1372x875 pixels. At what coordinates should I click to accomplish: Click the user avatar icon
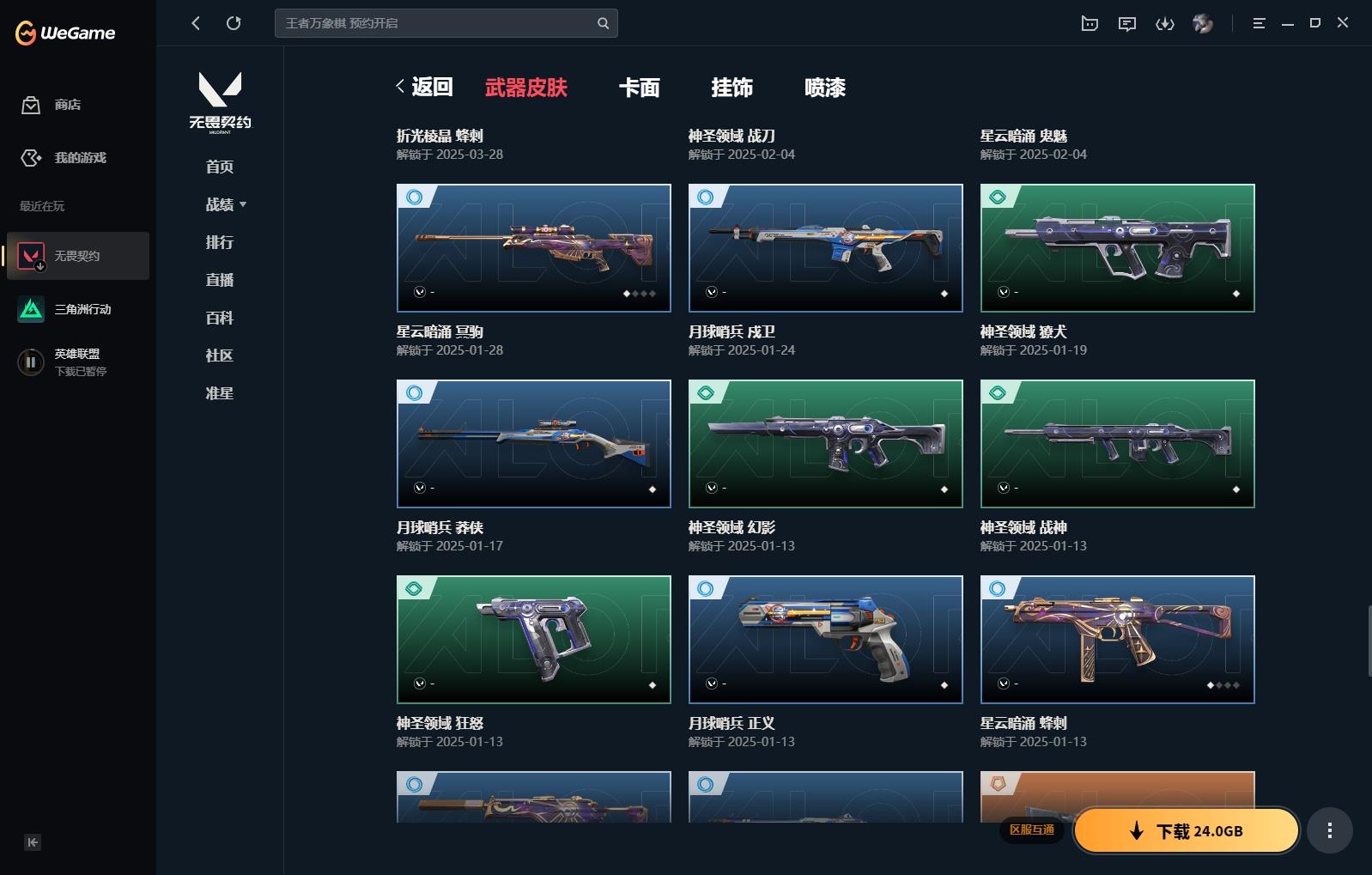pyautogui.click(x=1203, y=24)
